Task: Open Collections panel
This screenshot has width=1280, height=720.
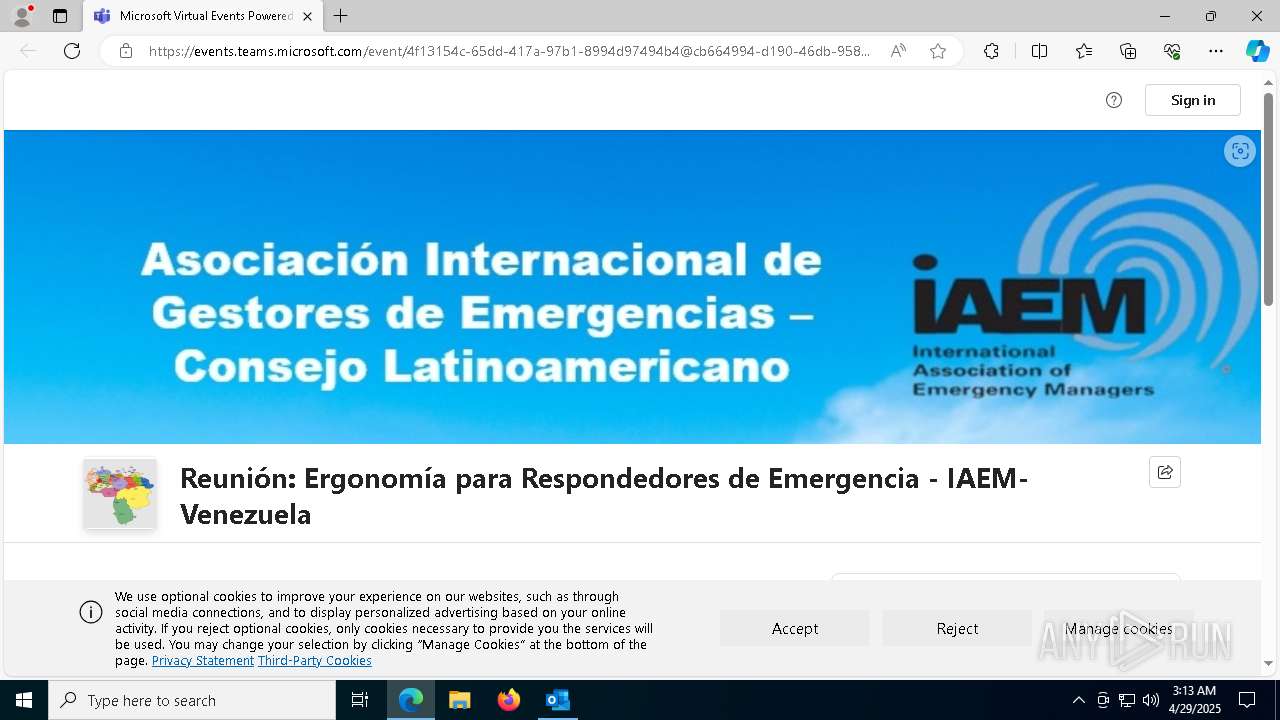Action: pyautogui.click(x=1128, y=51)
